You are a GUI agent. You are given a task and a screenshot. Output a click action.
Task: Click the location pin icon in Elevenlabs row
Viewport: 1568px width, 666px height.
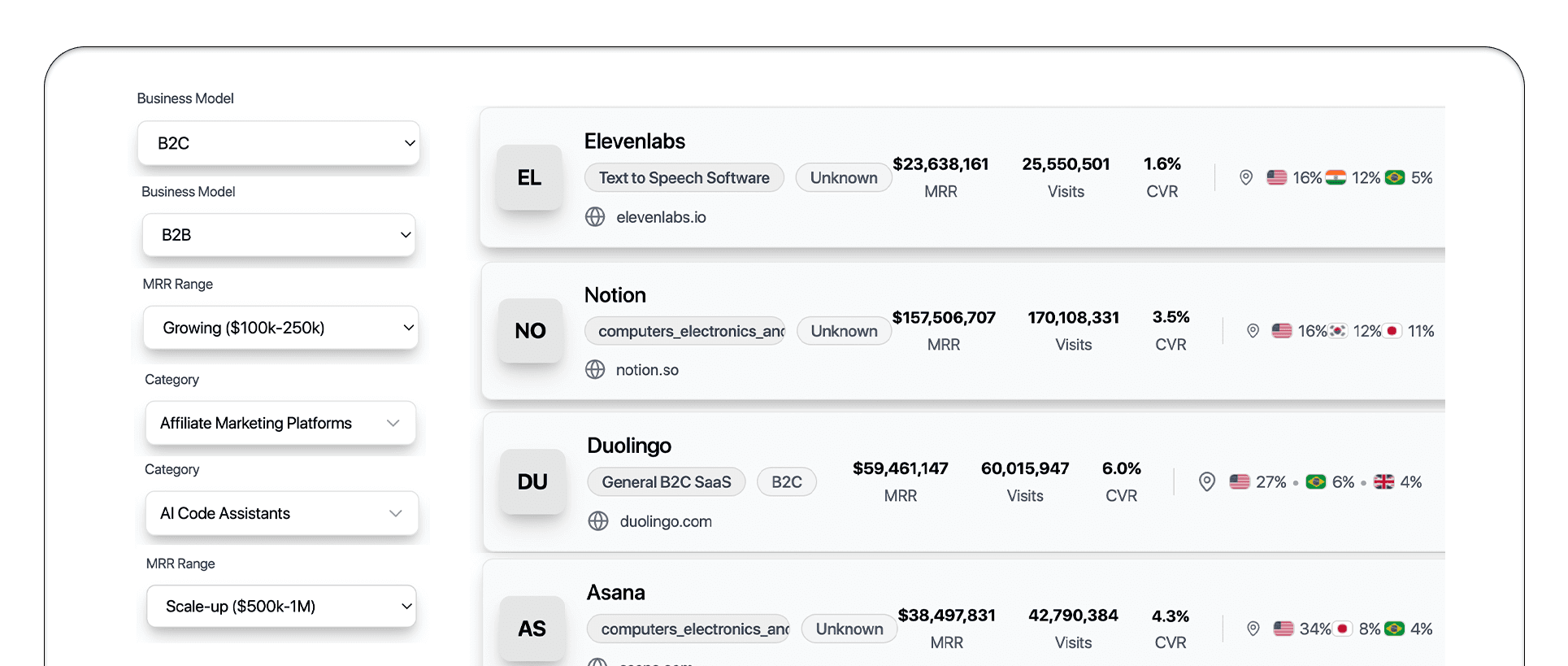pos(1245,177)
